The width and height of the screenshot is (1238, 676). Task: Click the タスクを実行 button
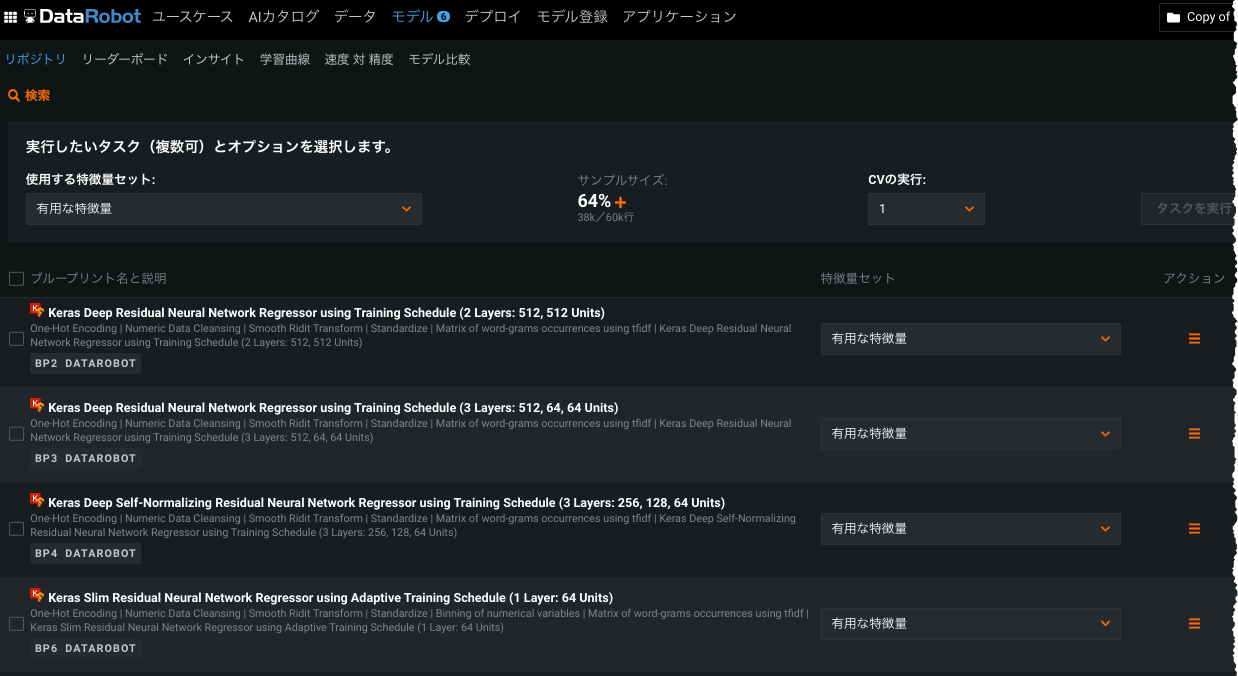pyautogui.click(x=1190, y=209)
